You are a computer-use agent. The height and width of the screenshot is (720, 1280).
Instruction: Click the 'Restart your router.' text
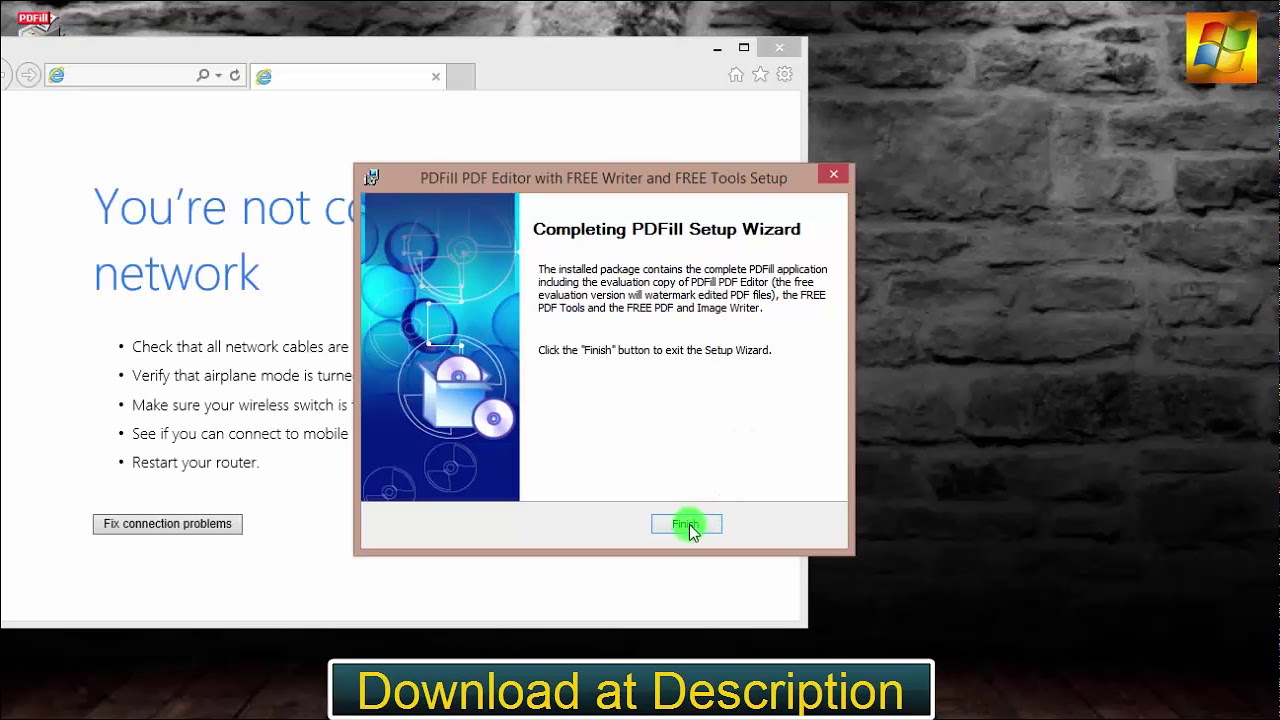click(x=195, y=462)
